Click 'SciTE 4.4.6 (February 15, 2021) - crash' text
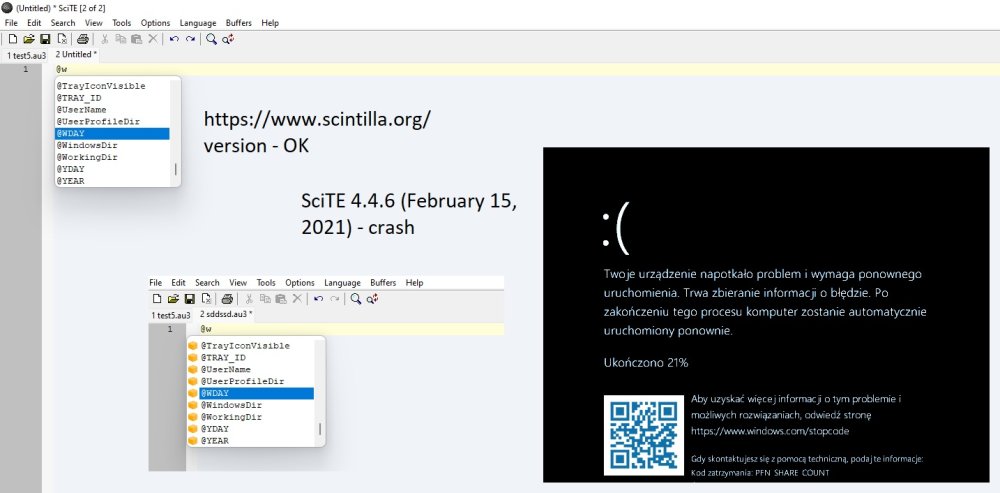The image size is (1000, 493). point(409,214)
